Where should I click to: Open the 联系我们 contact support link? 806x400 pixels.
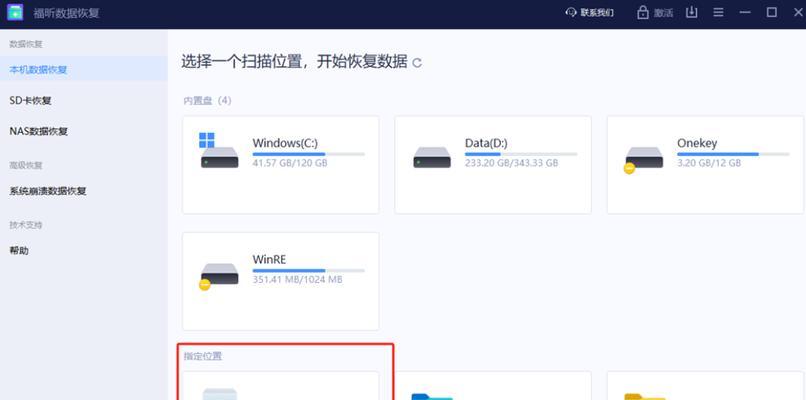tap(597, 13)
